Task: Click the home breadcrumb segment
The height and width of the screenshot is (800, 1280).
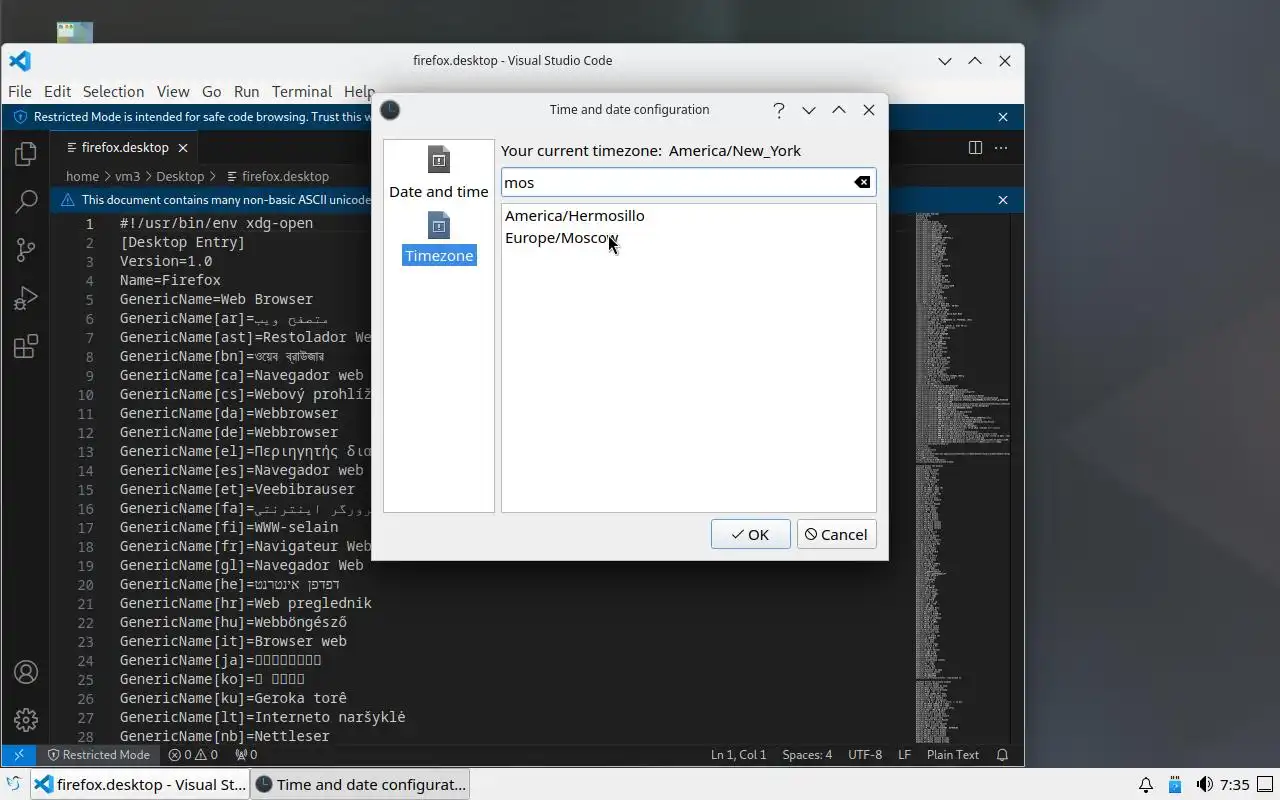Action: coord(83,176)
